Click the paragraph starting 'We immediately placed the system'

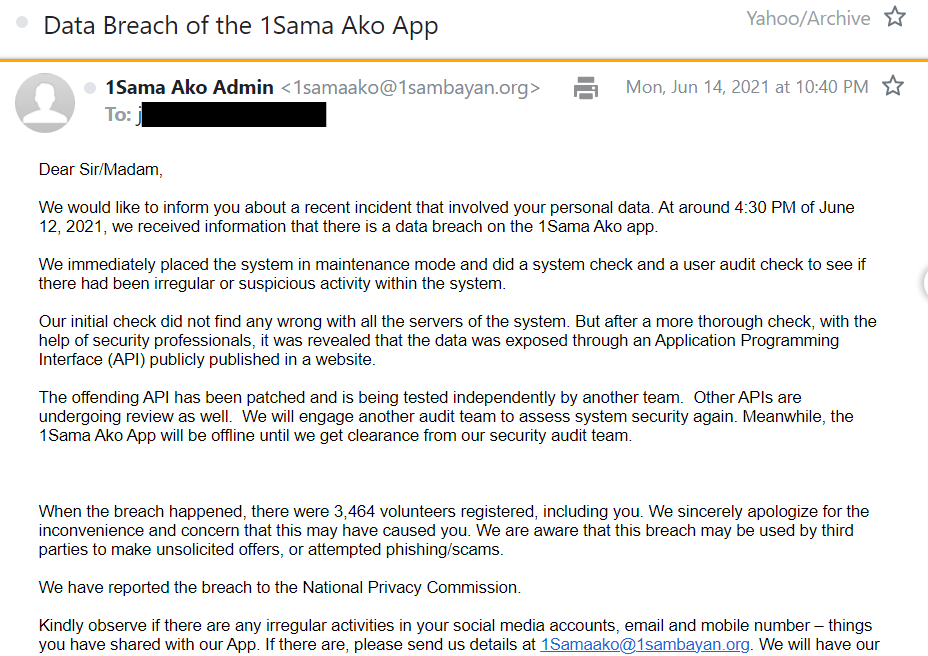click(452, 274)
